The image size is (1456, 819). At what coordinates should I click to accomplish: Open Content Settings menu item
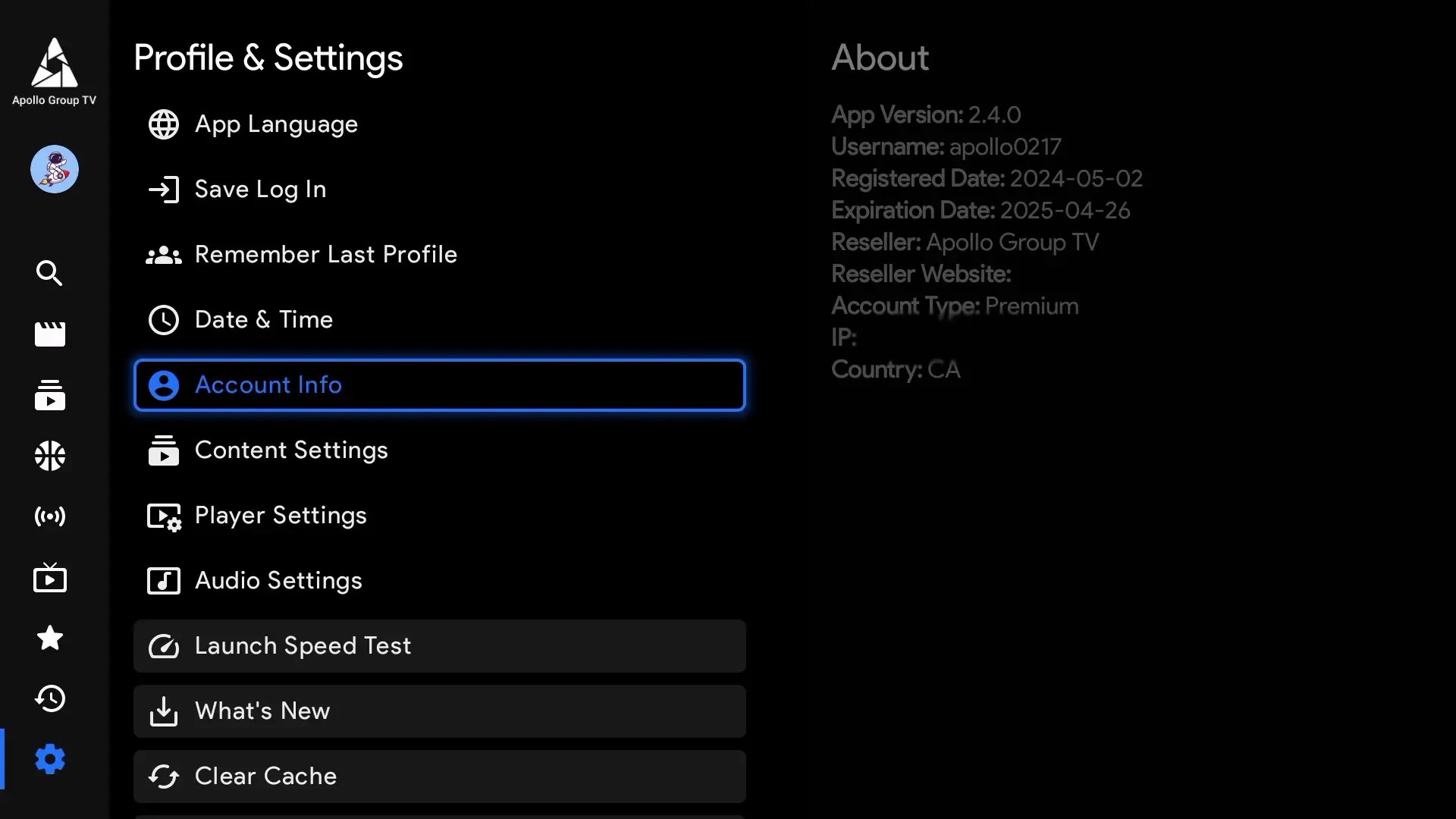click(x=290, y=450)
